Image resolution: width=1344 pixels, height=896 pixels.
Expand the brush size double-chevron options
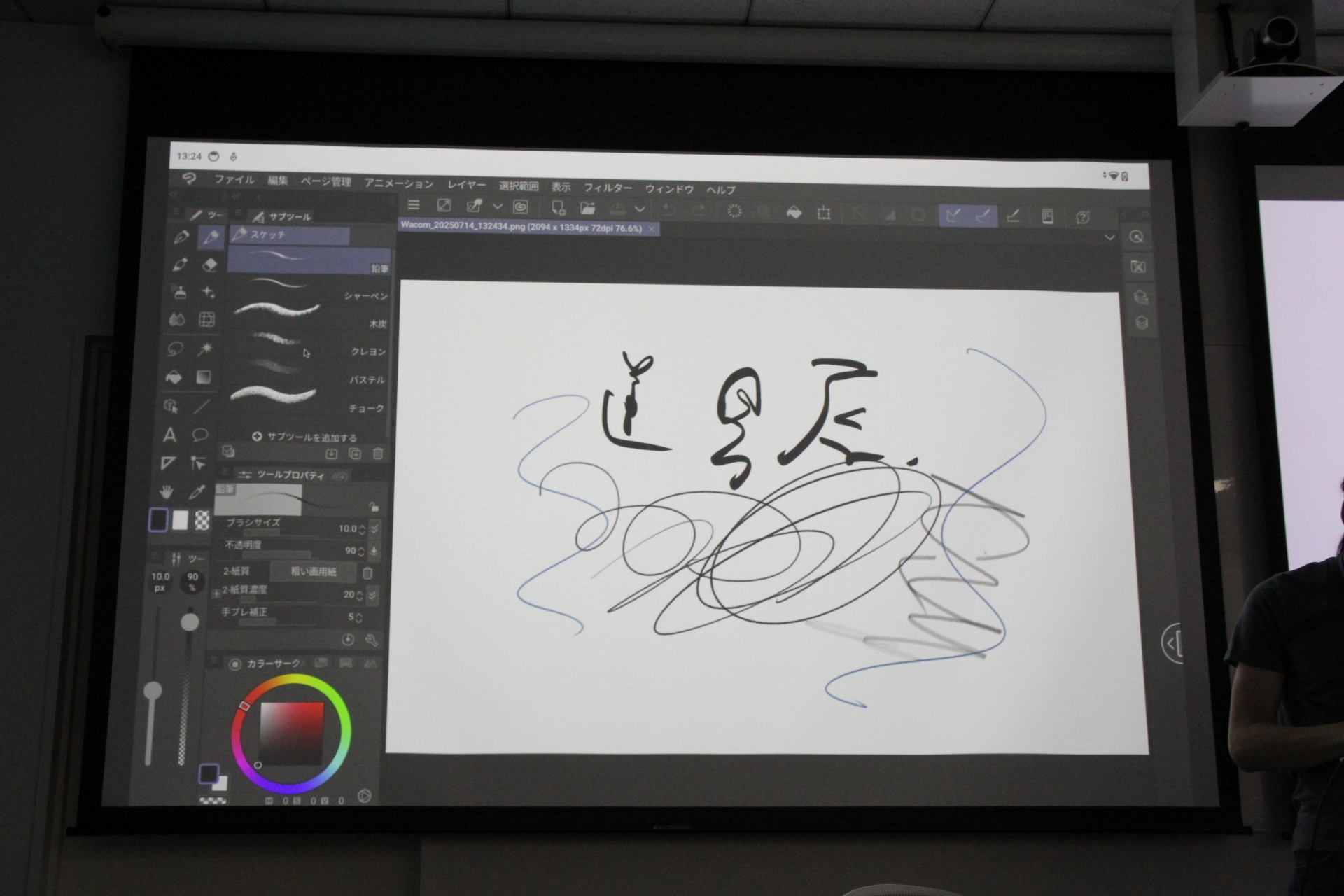tap(374, 530)
